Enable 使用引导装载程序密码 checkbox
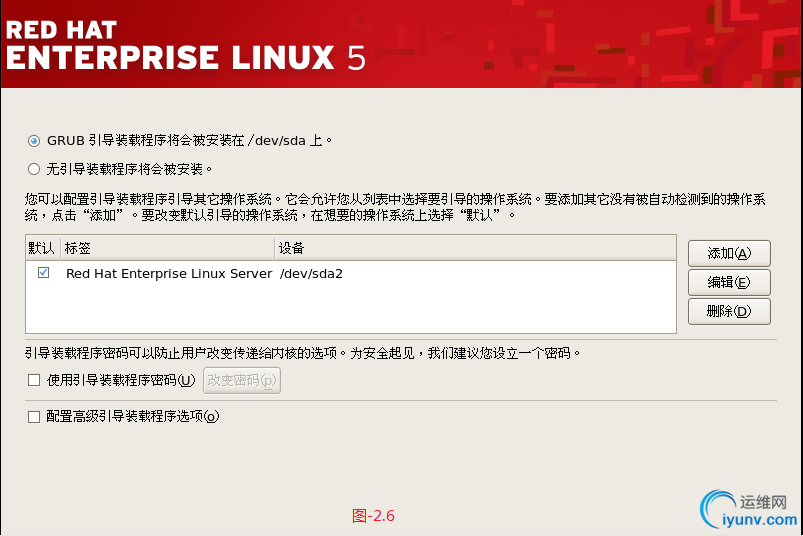Viewport: 803px width, 536px height. [x=34, y=380]
